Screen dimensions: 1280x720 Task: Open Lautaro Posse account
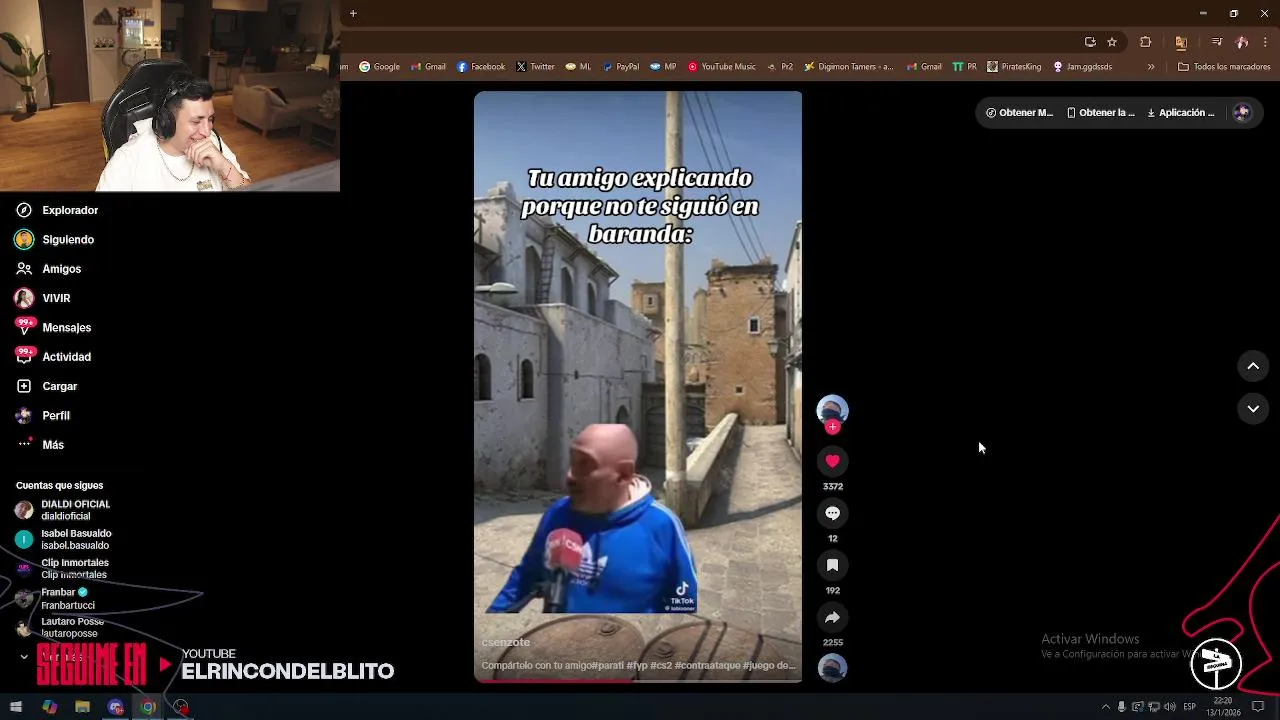coord(59,627)
